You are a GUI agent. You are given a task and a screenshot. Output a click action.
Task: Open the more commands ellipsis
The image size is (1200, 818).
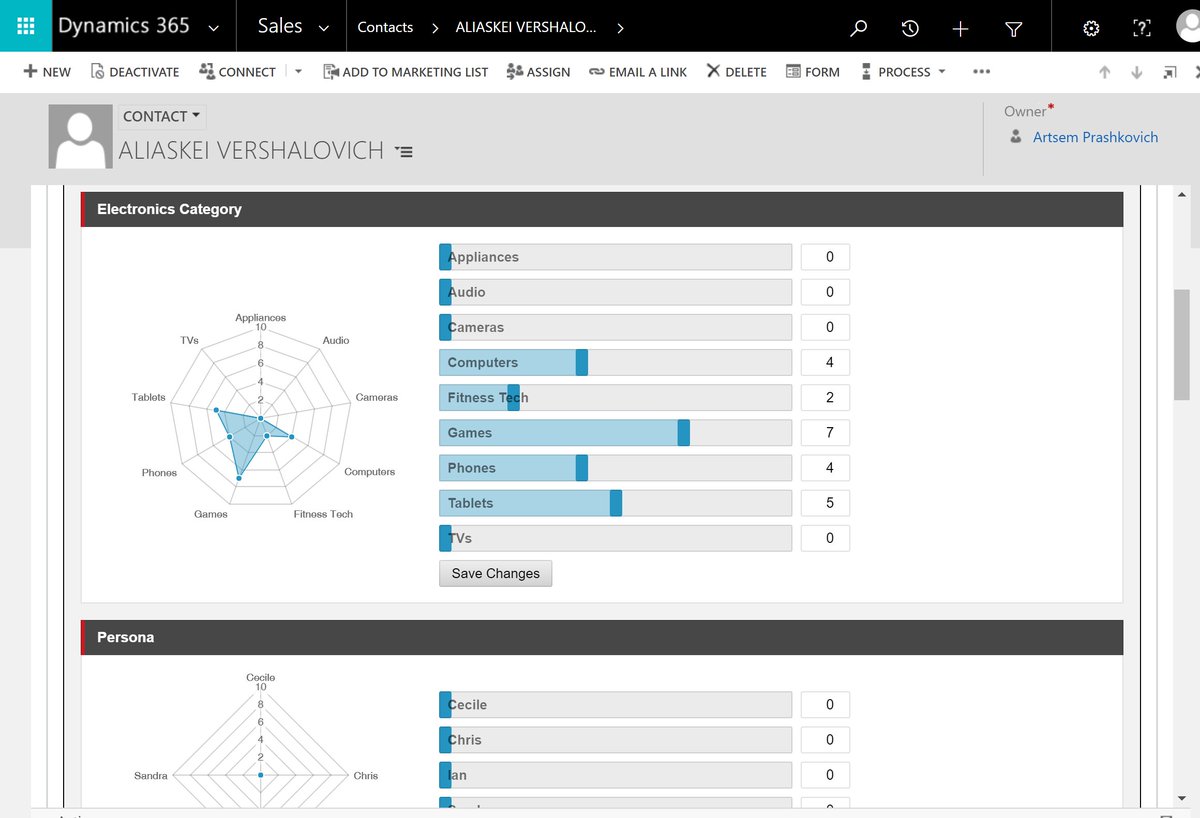(981, 72)
